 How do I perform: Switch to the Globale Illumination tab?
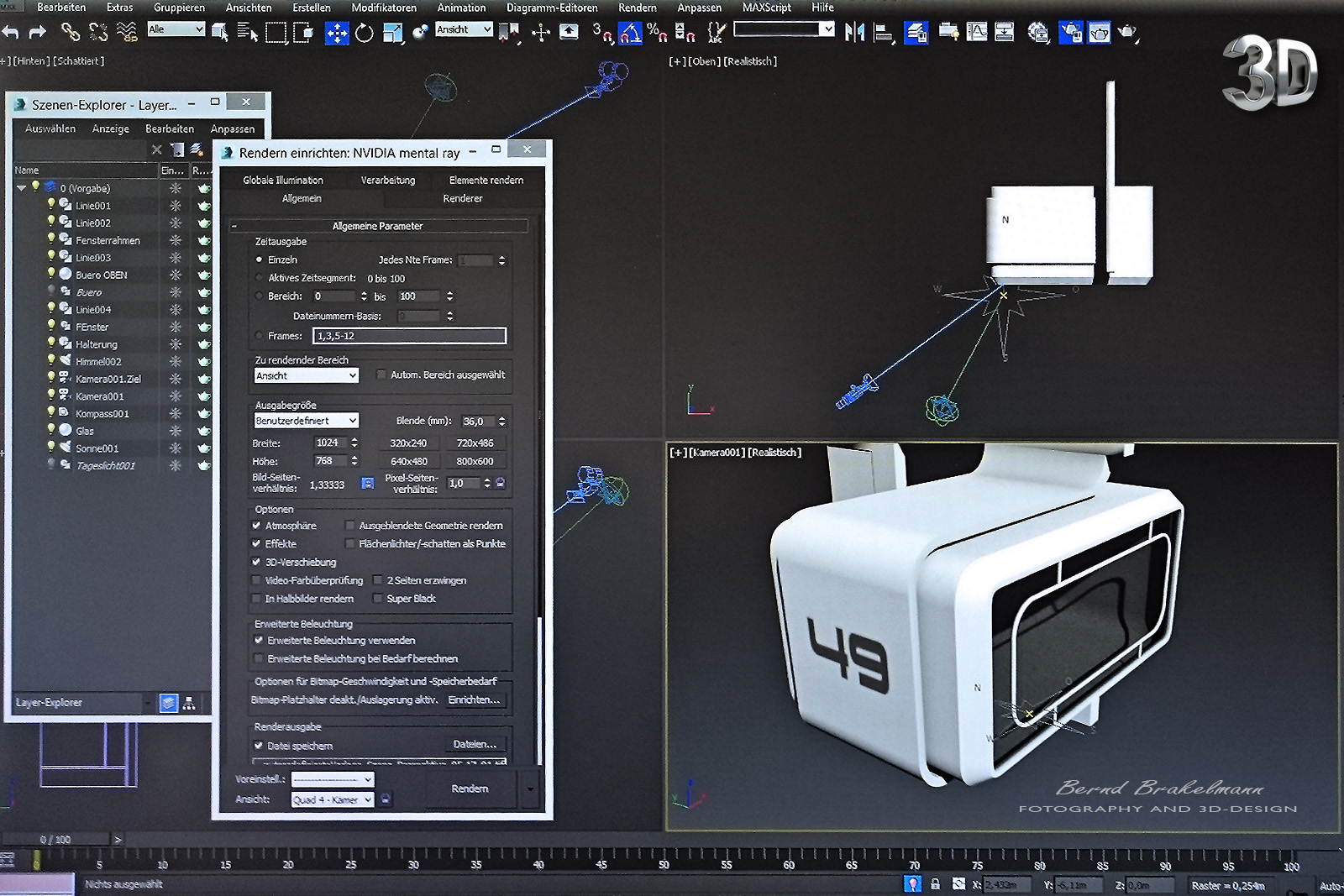(283, 180)
